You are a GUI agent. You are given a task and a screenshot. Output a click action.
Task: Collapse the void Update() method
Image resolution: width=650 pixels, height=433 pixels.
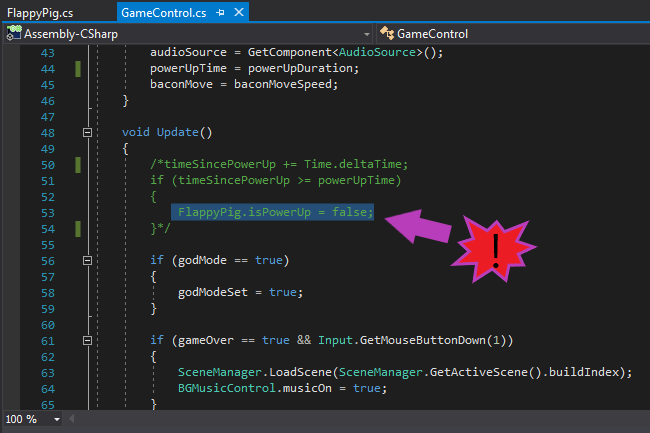pyautogui.click(x=87, y=133)
